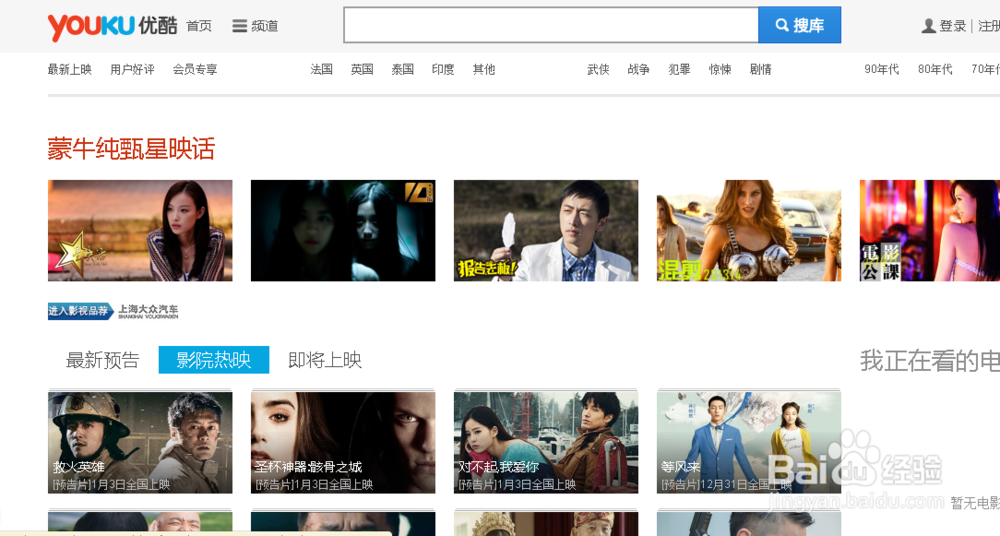Filter movies by 英国
Viewport: 1000px width, 536px height.
pos(362,69)
